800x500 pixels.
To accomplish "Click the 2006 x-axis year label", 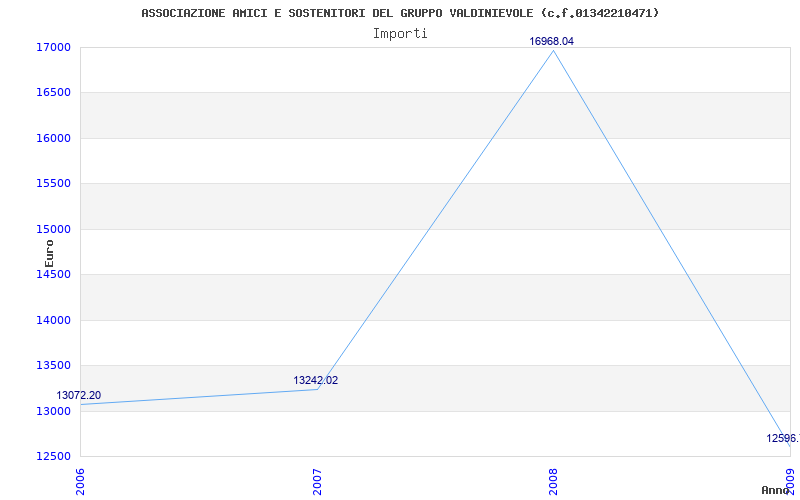I will (80, 482).
